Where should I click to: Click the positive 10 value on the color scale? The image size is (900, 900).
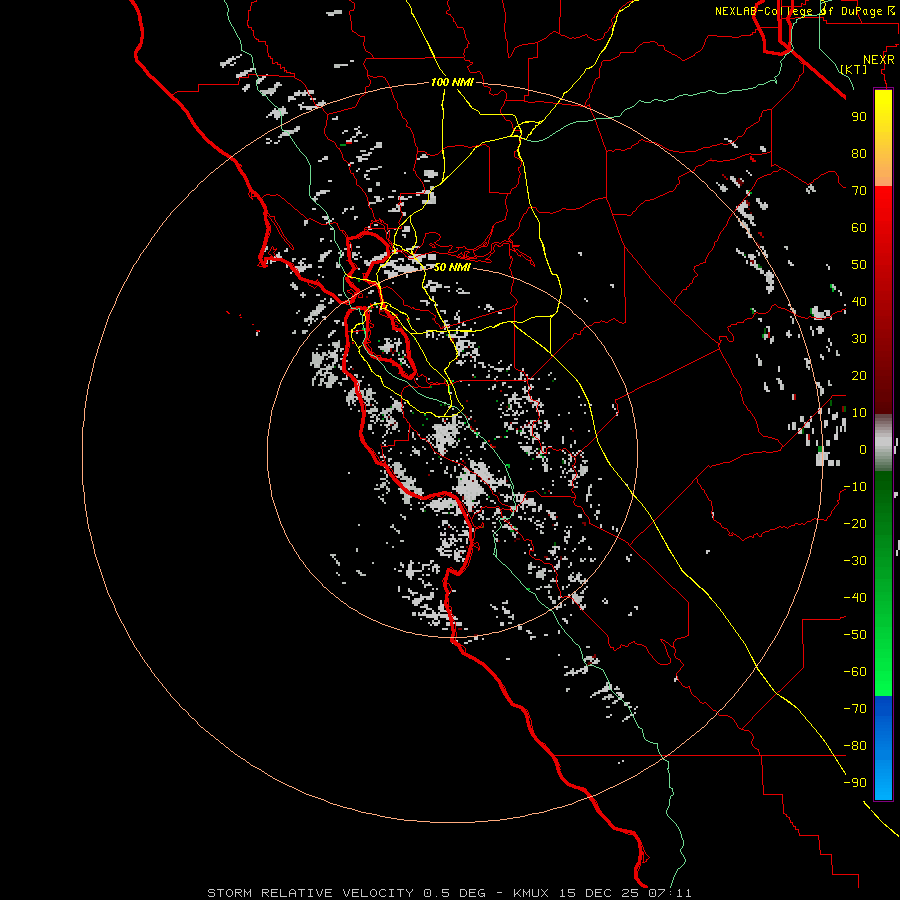click(859, 413)
